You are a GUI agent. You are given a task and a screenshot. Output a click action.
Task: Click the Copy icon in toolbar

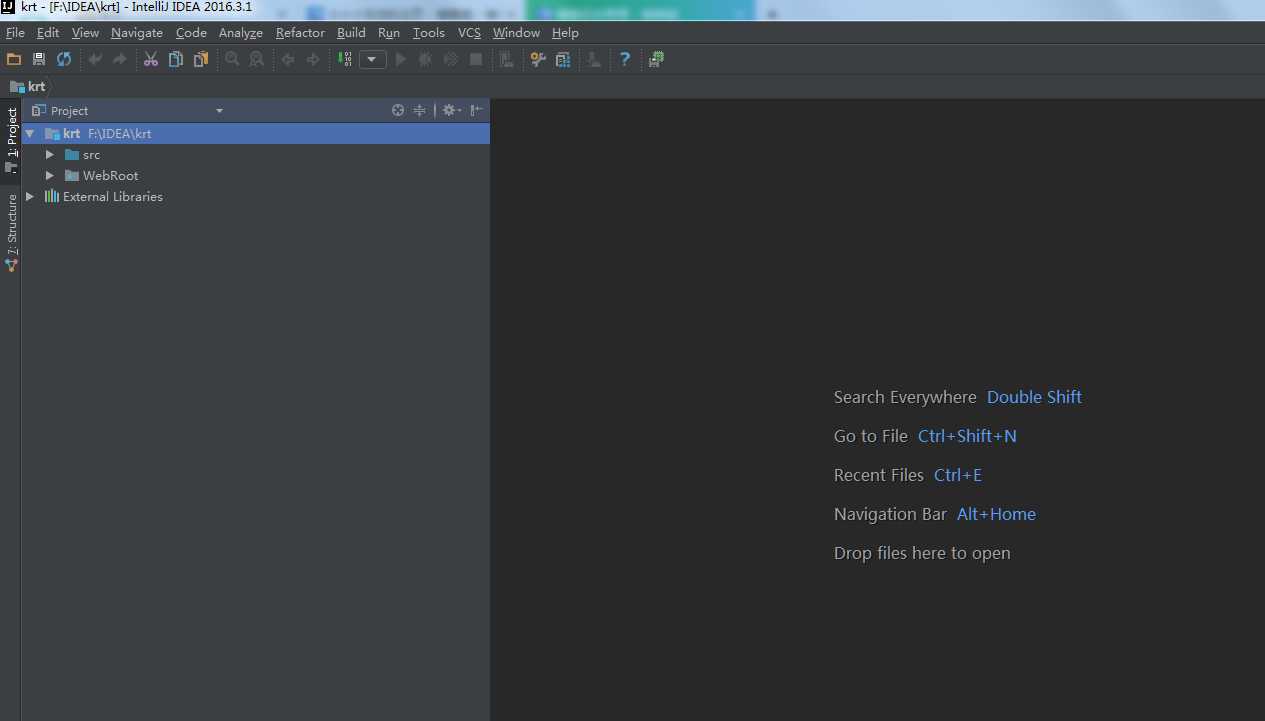point(176,59)
